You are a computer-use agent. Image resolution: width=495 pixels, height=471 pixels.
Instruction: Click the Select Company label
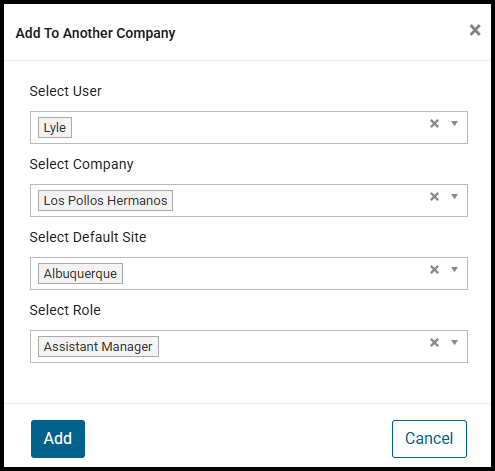coord(81,164)
